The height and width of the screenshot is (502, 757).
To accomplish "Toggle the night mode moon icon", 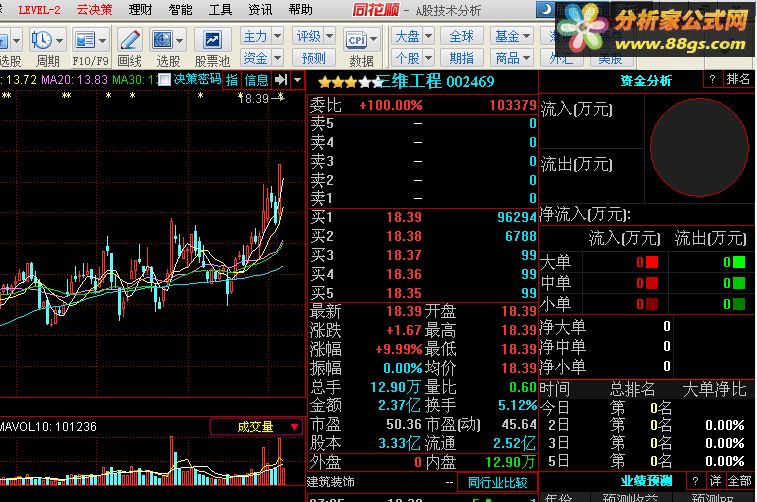I will 547,9.
